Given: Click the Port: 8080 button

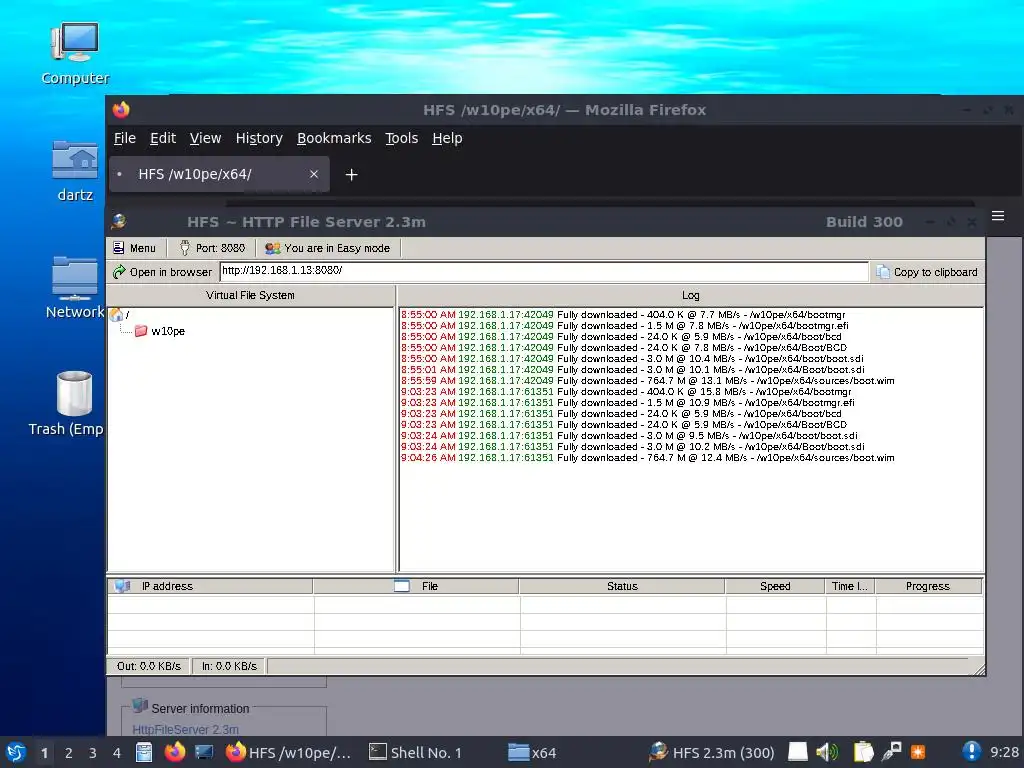Looking at the screenshot, I should coord(212,248).
